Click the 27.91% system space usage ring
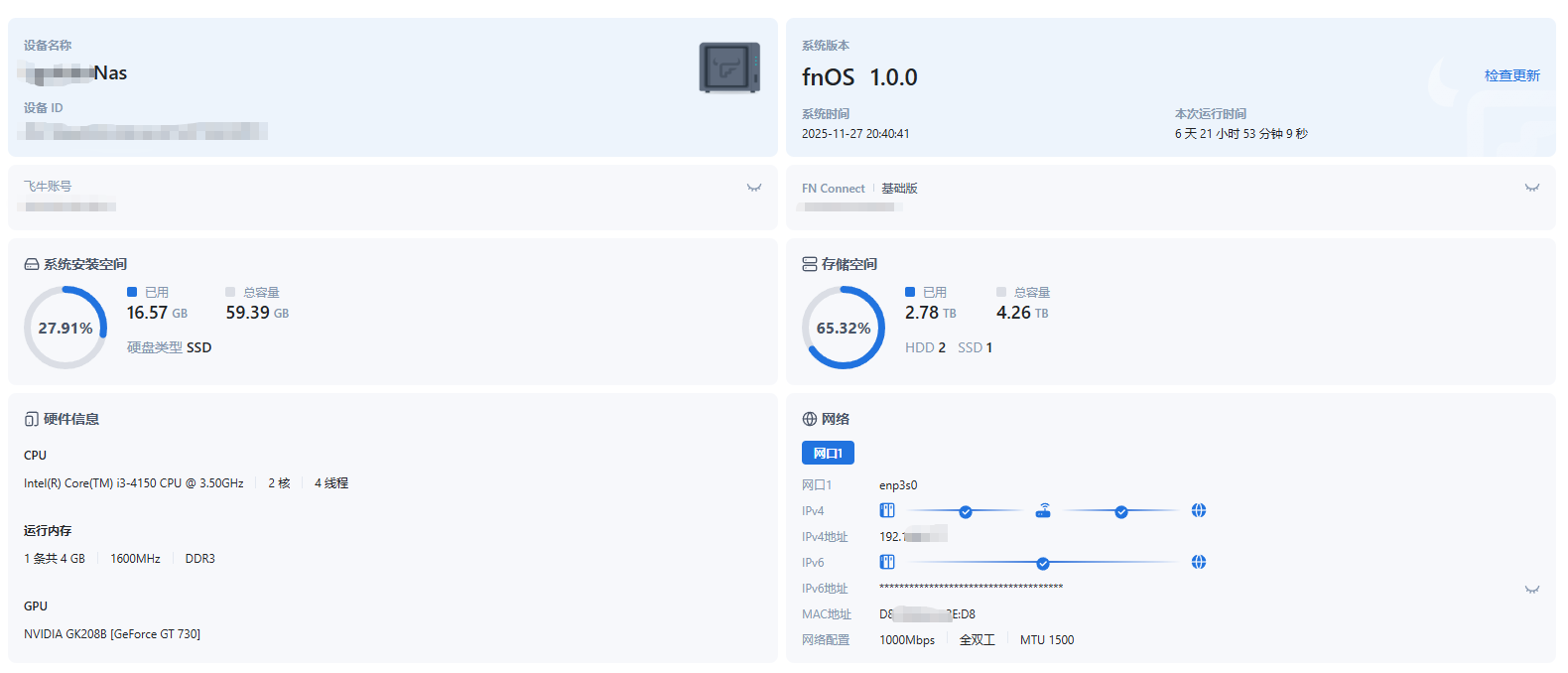The width and height of the screenshot is (1568, 673). click(x=65, y=328)
